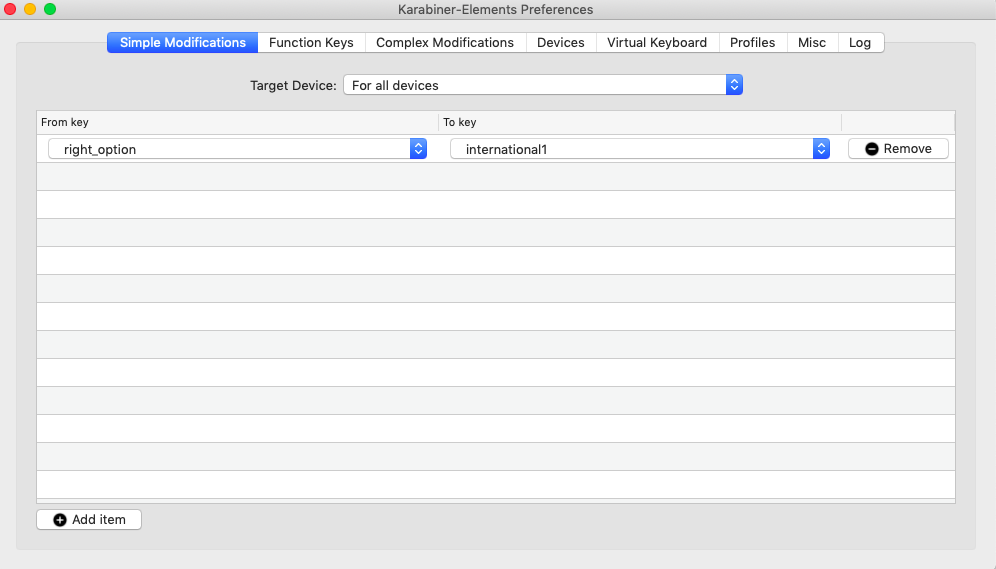Open the Virtual Keyboard tab

(657, 43)
